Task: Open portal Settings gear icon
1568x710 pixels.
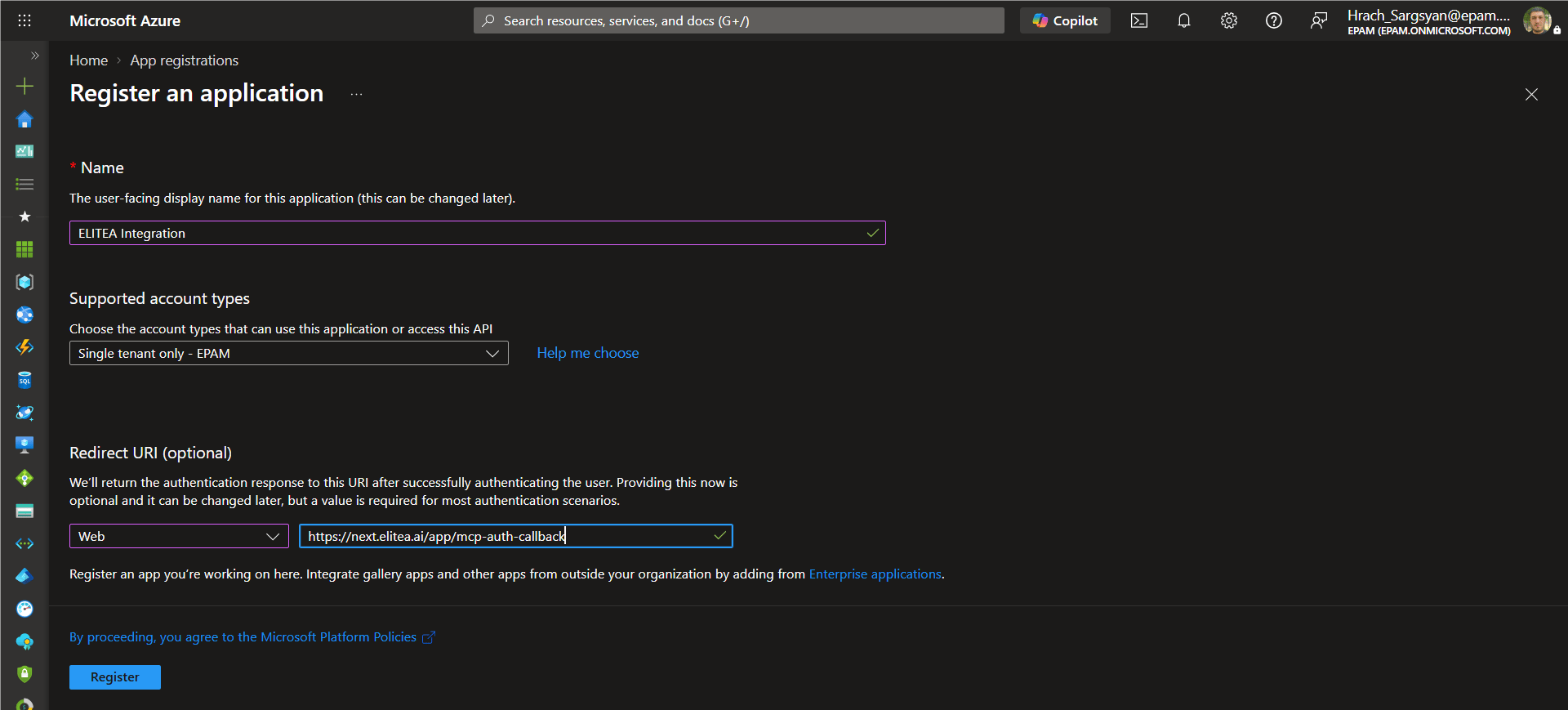Action: tap(1229, 20)
